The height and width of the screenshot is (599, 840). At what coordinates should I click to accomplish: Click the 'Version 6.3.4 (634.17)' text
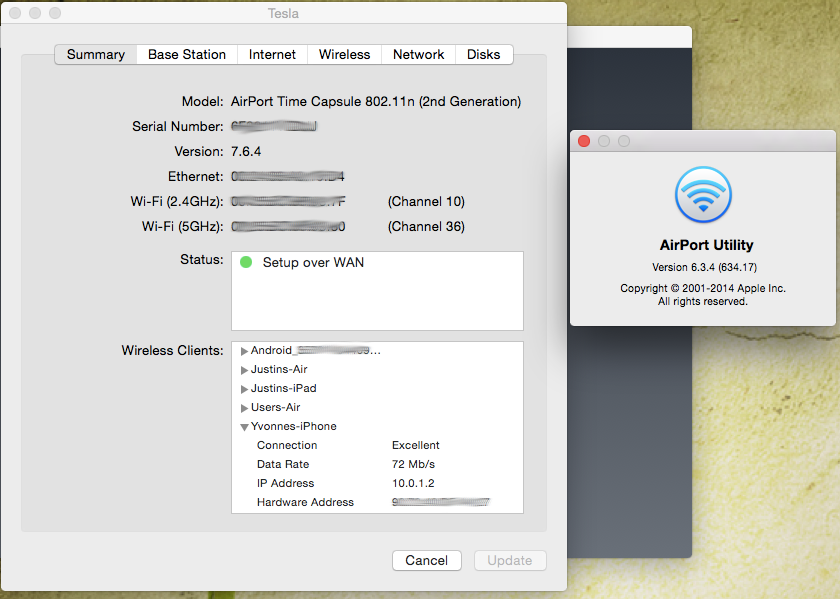[x=704, y=267]
